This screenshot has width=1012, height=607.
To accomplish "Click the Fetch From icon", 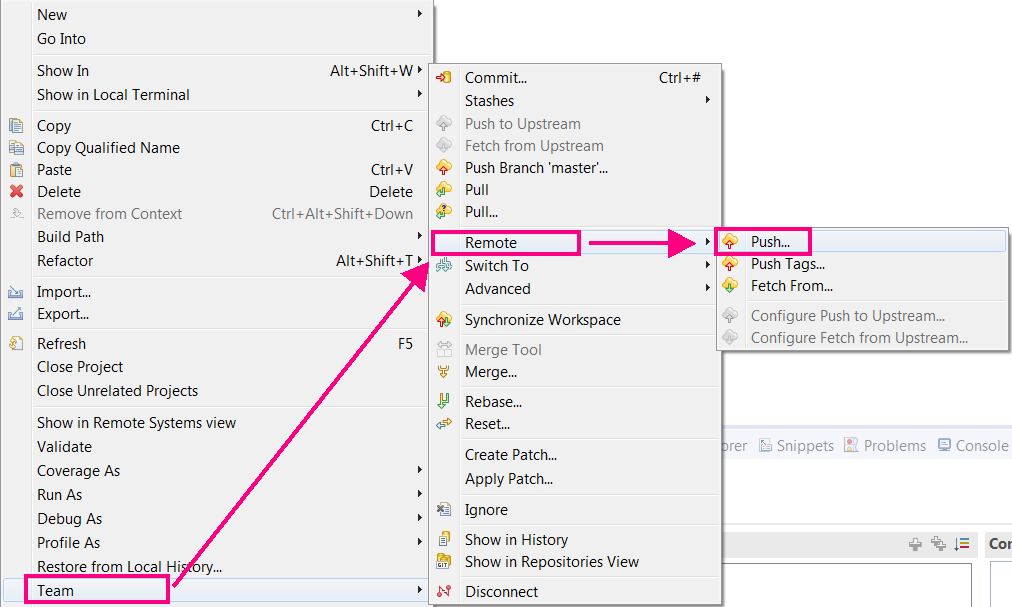I will click(730, 285).
